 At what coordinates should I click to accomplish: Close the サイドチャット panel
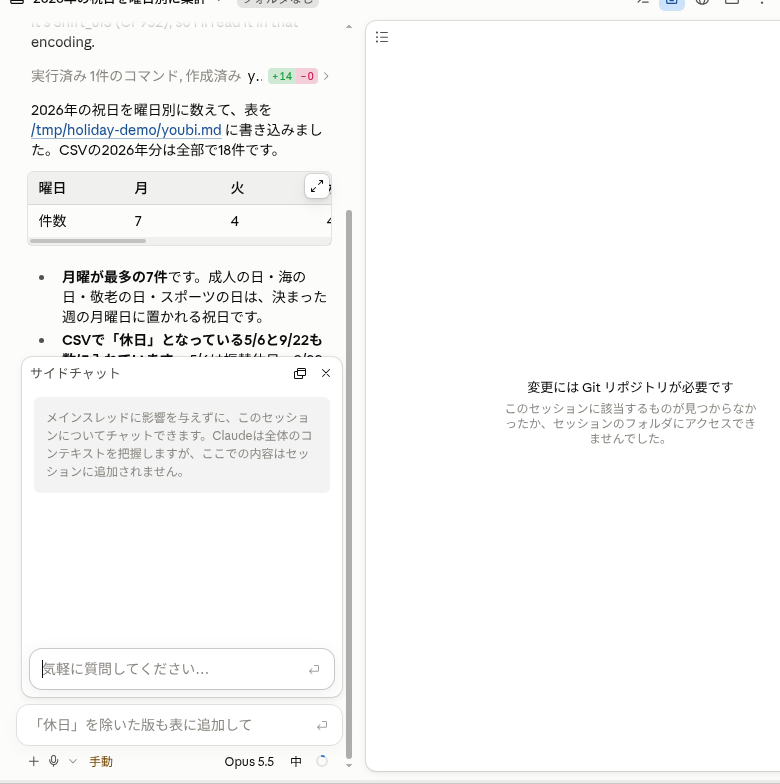pyautogui.click(x=326, y=374)
